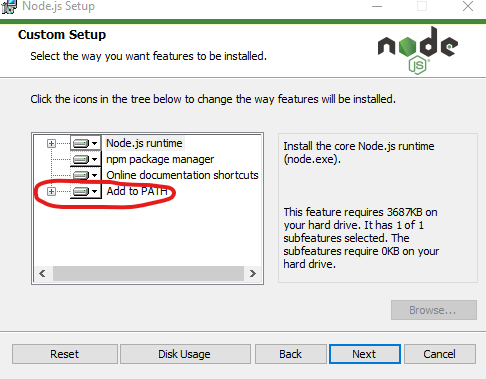Click the 'Install the core Node.js runtime' description

click(359, 153)
